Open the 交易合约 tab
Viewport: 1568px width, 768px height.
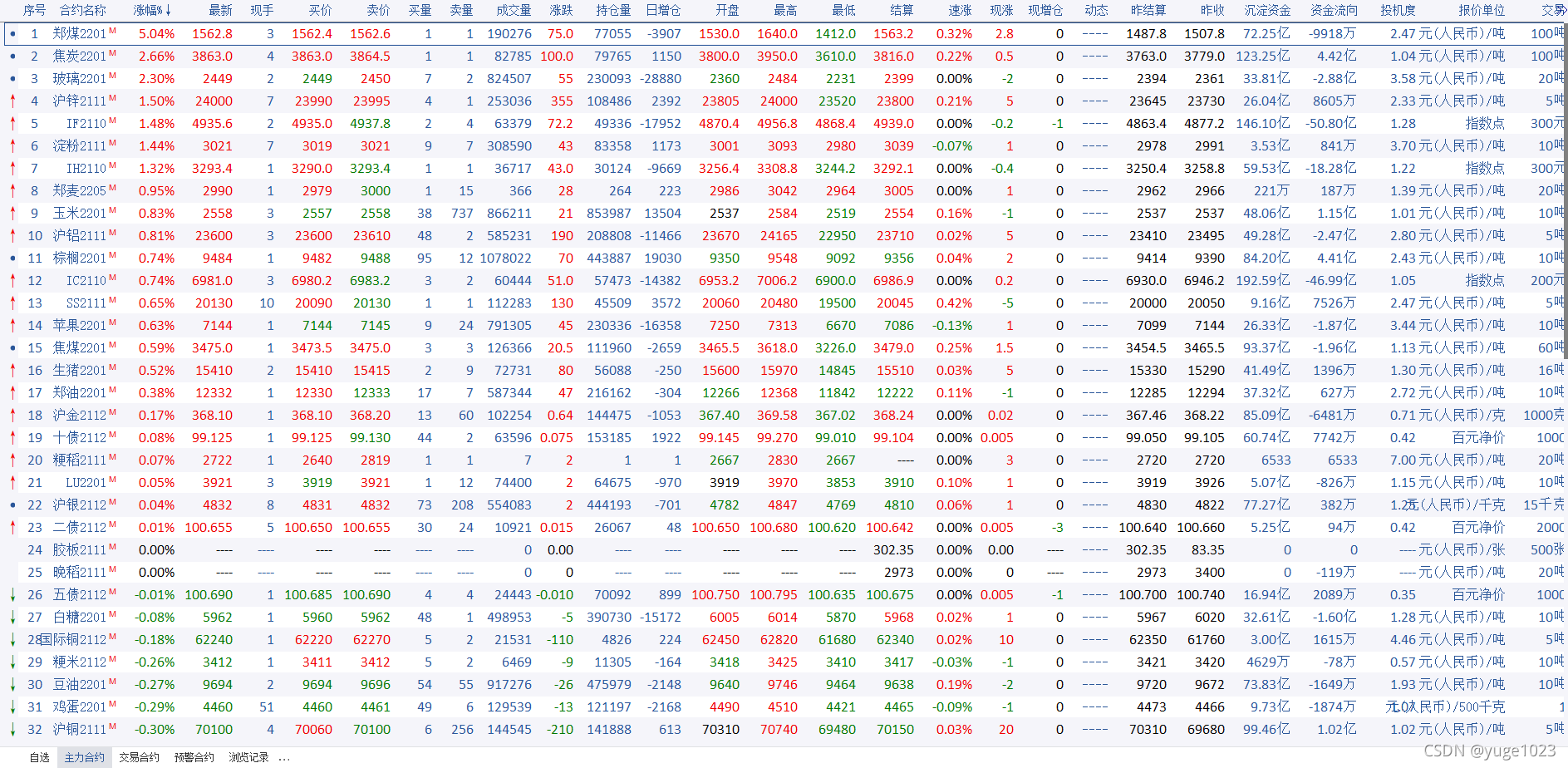139,757
